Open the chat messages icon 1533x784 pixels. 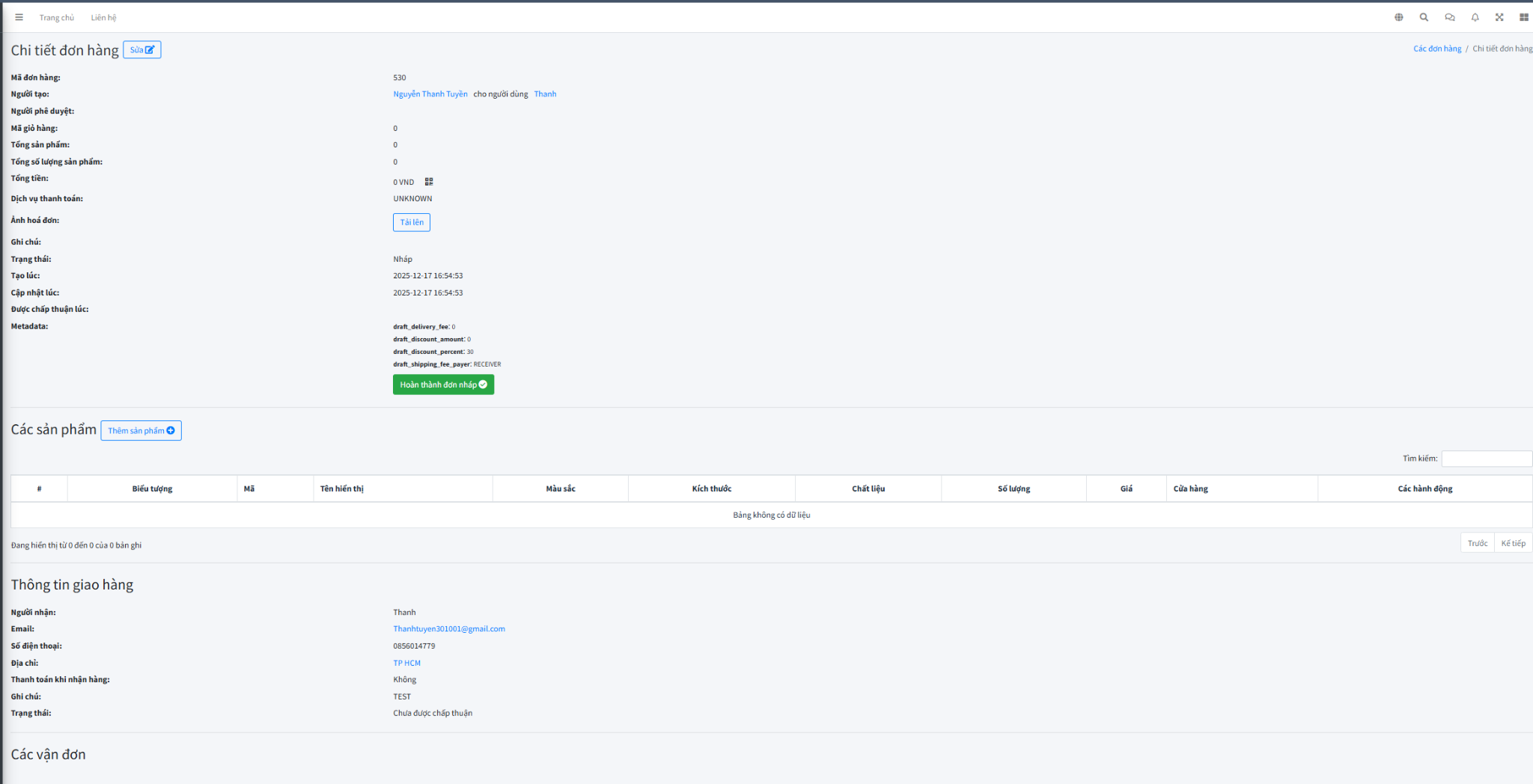click(x=1449, y=17)
